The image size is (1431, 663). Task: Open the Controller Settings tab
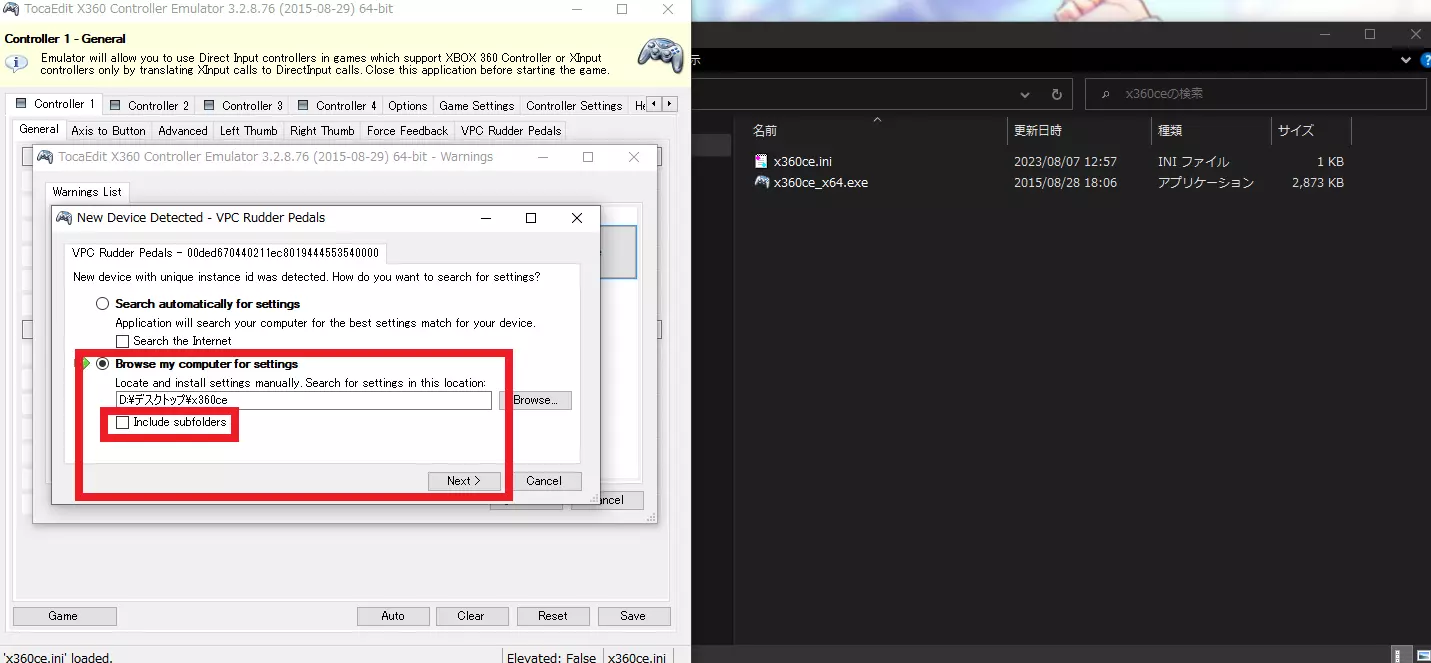point(574,105)
